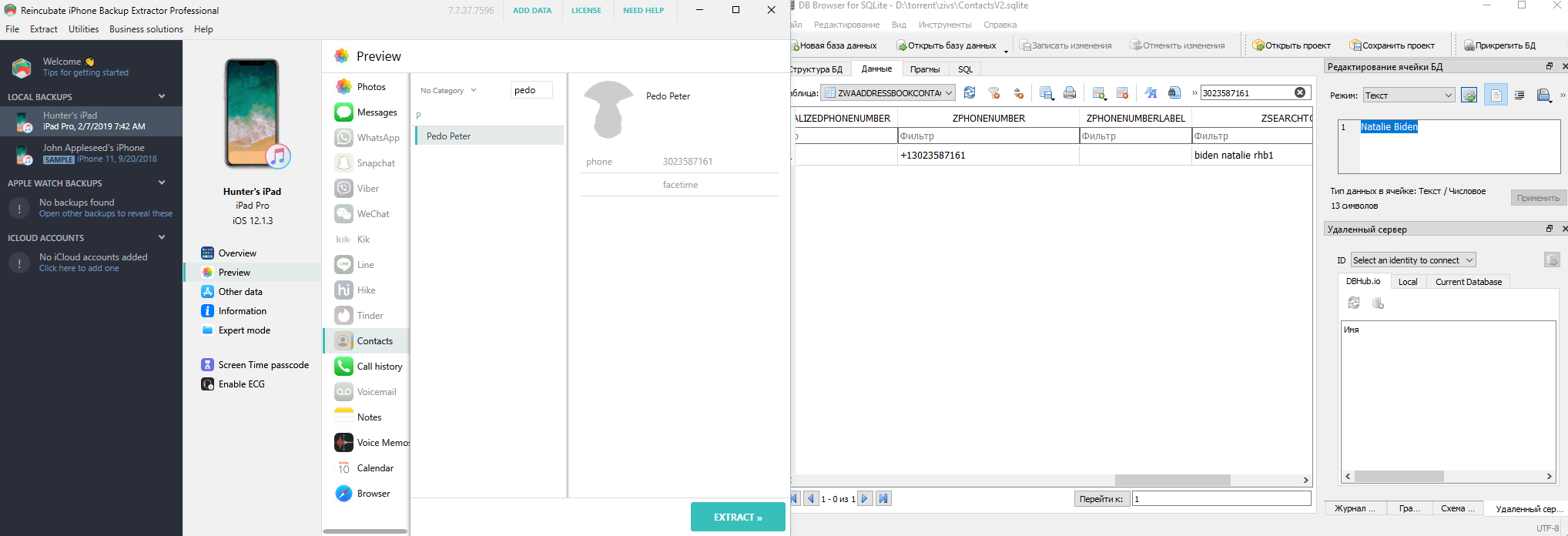Select Hunter's iPad backup
Image resolution: width=1568 pixels, height=536 pixels.
[x=91, y=121]
